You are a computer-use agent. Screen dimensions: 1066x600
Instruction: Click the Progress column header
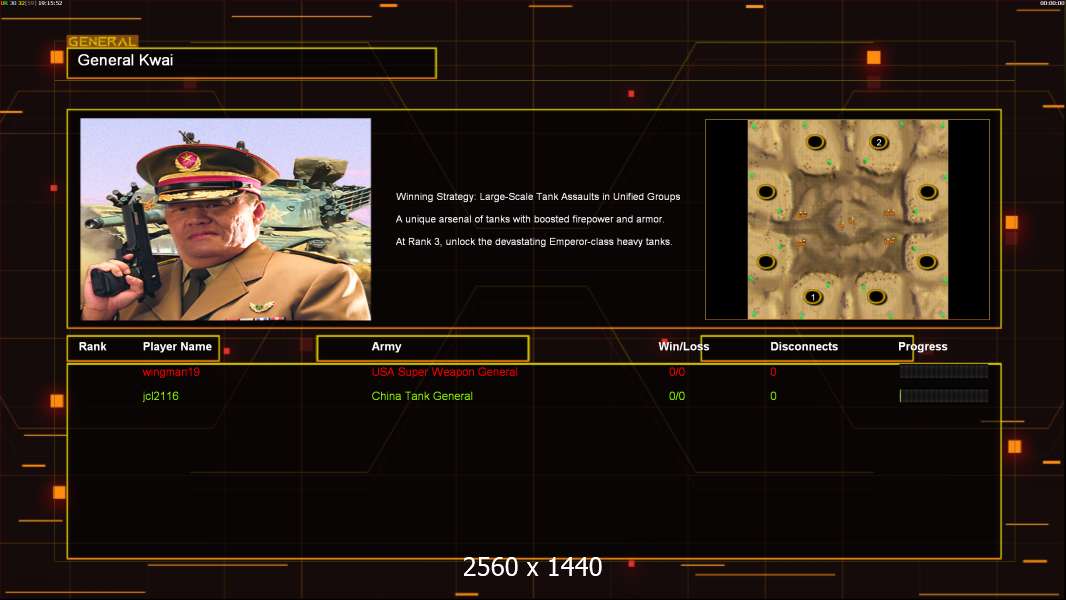tap(923, 347)
